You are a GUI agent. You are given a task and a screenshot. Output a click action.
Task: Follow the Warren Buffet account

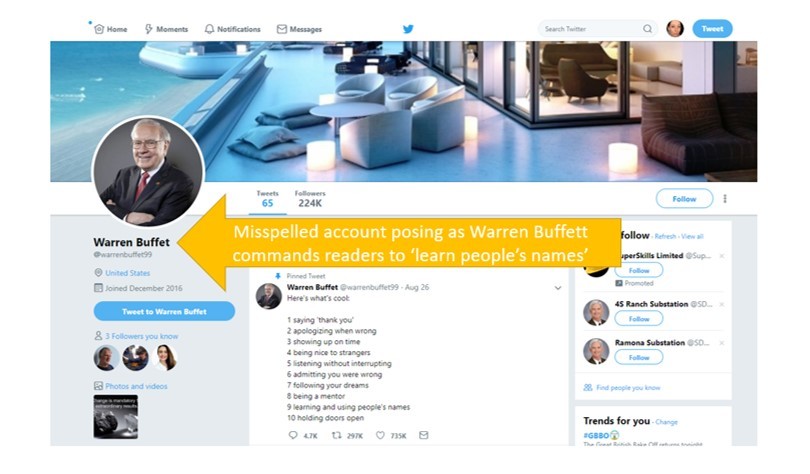coord(684,199)
